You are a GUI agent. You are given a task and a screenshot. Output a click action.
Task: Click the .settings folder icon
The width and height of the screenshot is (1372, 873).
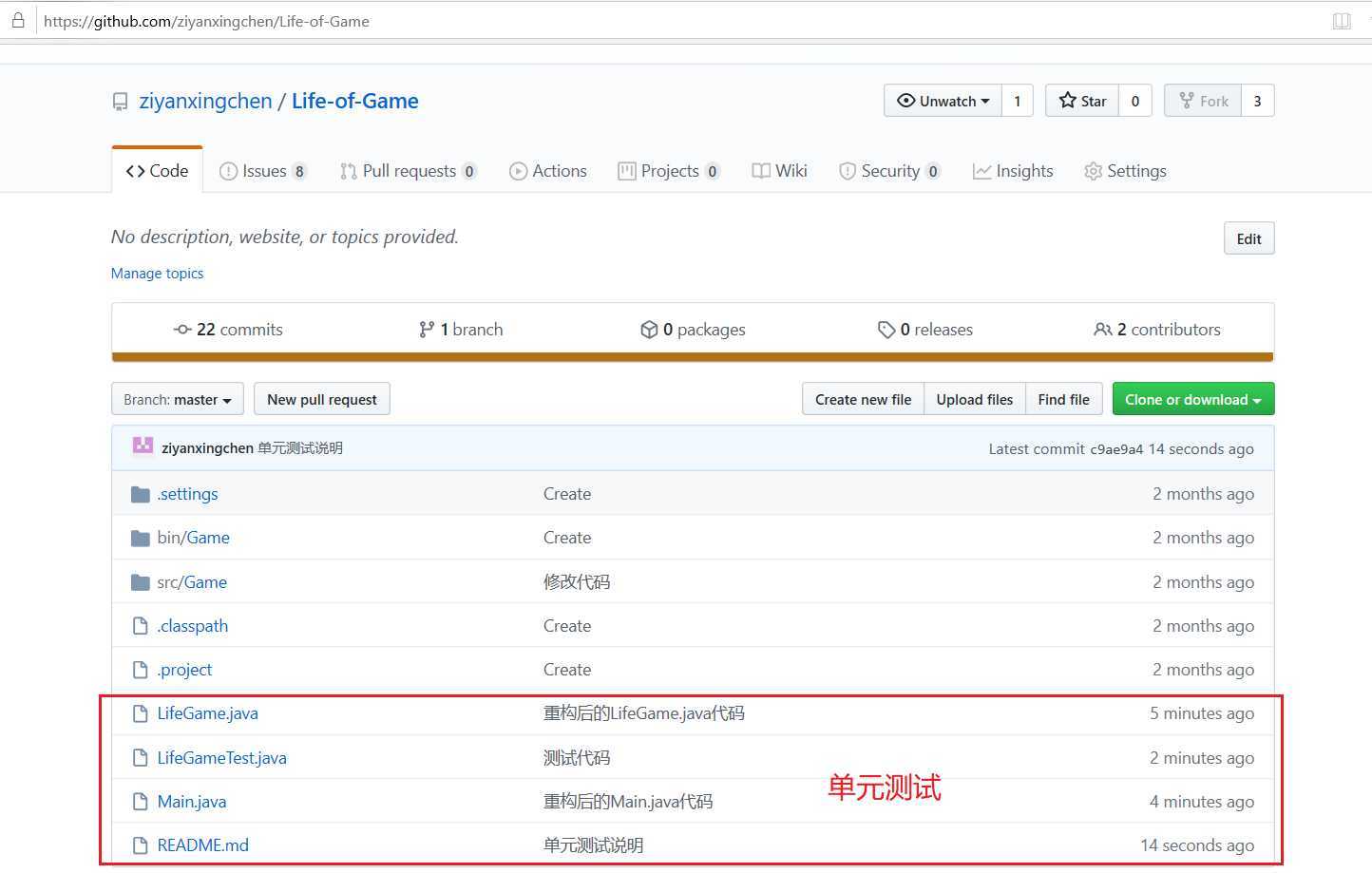[141, 494]
